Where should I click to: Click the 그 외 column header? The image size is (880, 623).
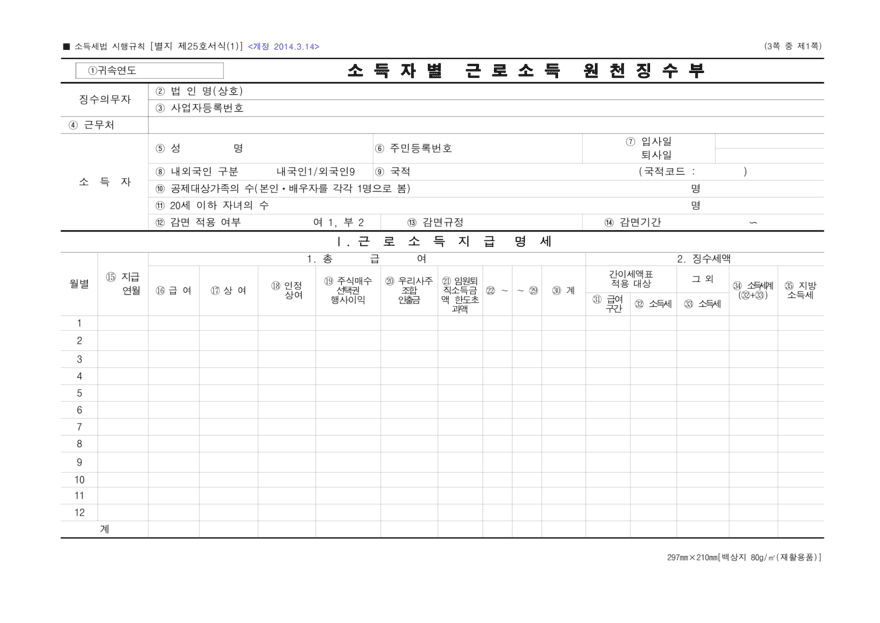click(x=702, y=279)
